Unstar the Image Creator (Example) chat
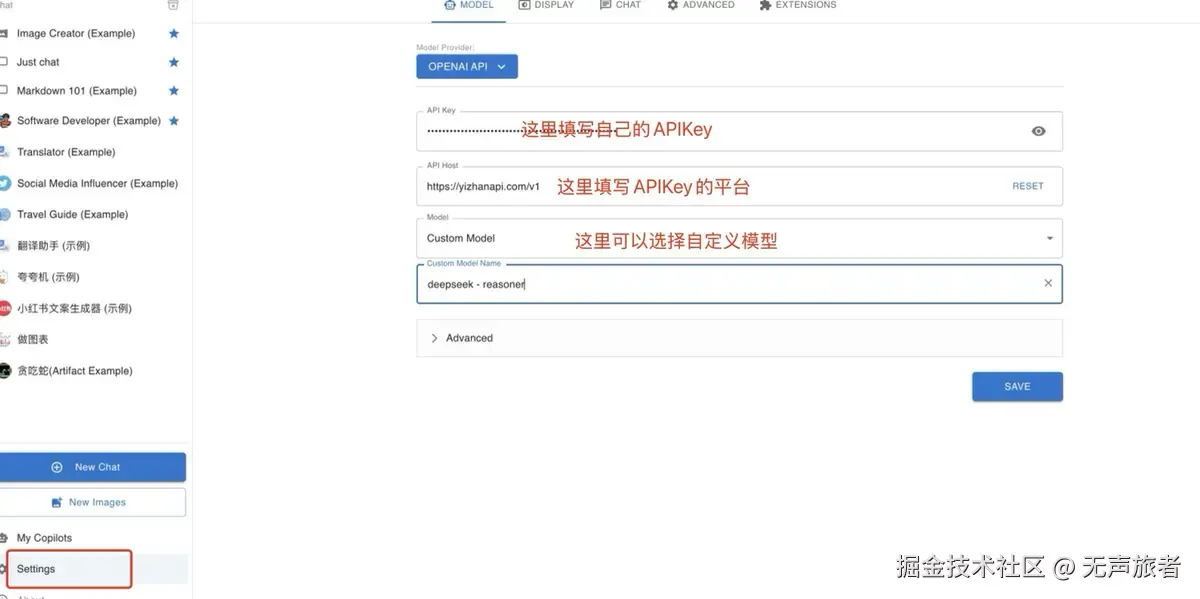This screenshot has width=1200, height=599. pos(174,33)
